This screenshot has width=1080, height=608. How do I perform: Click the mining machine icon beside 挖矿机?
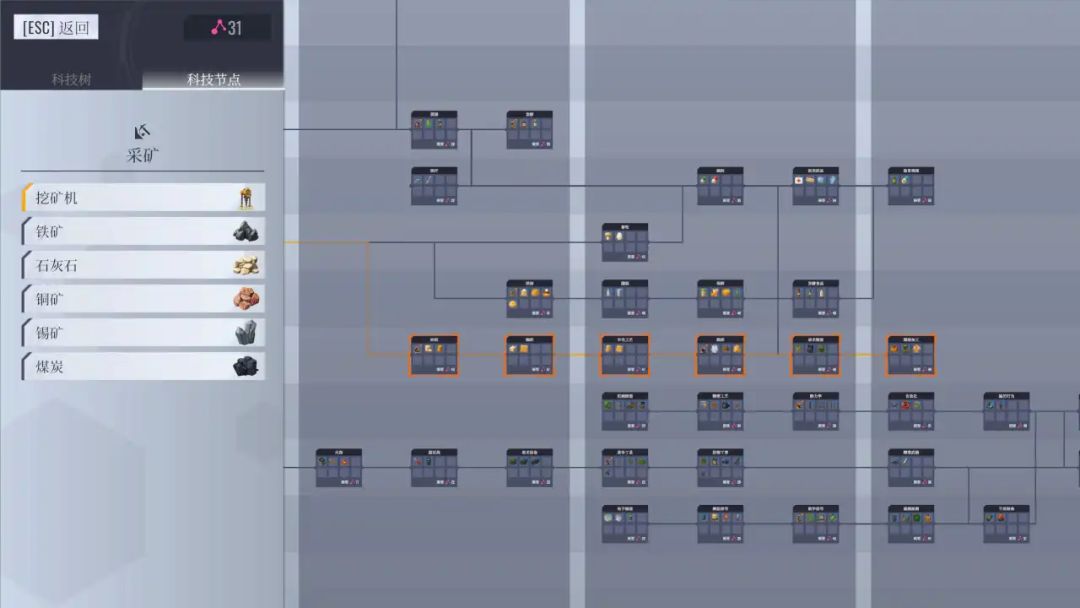(246, 198)
